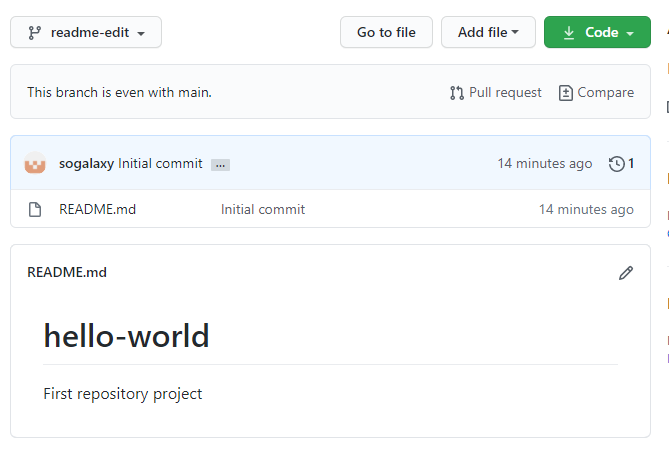
Task: Click the pull request icon
Action: point(457,93)
